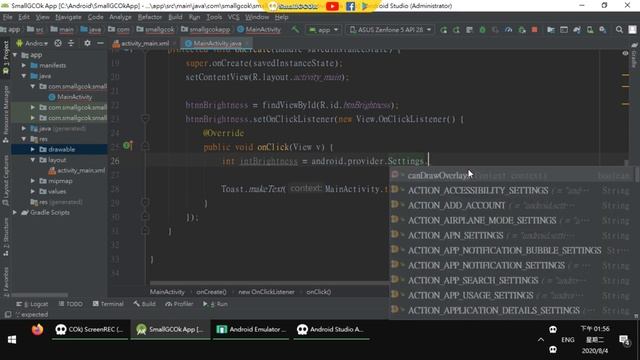Open the notification center icon

click(x=624, y=340)
